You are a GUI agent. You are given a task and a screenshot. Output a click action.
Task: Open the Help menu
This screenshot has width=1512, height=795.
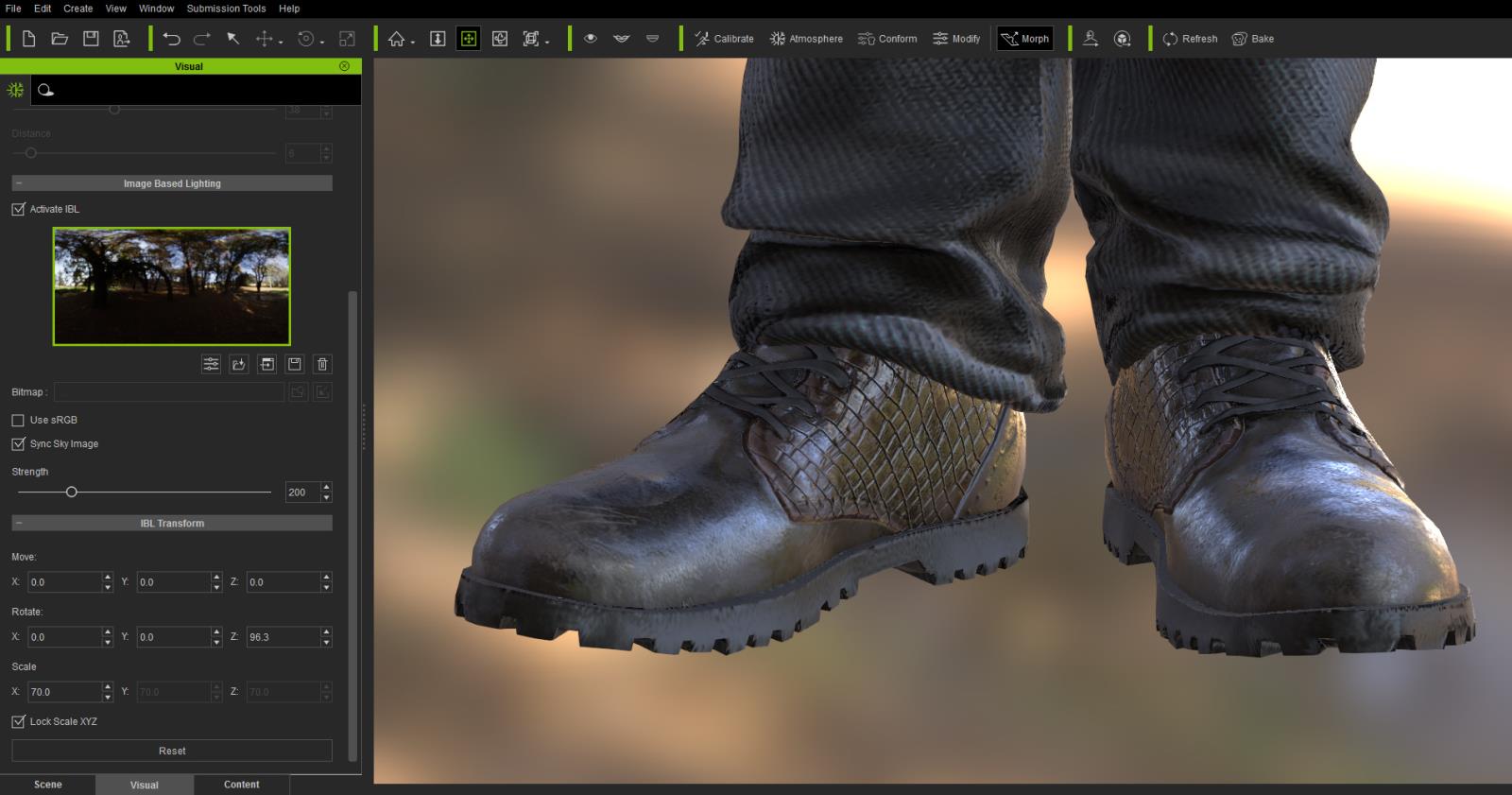(289, 9)
